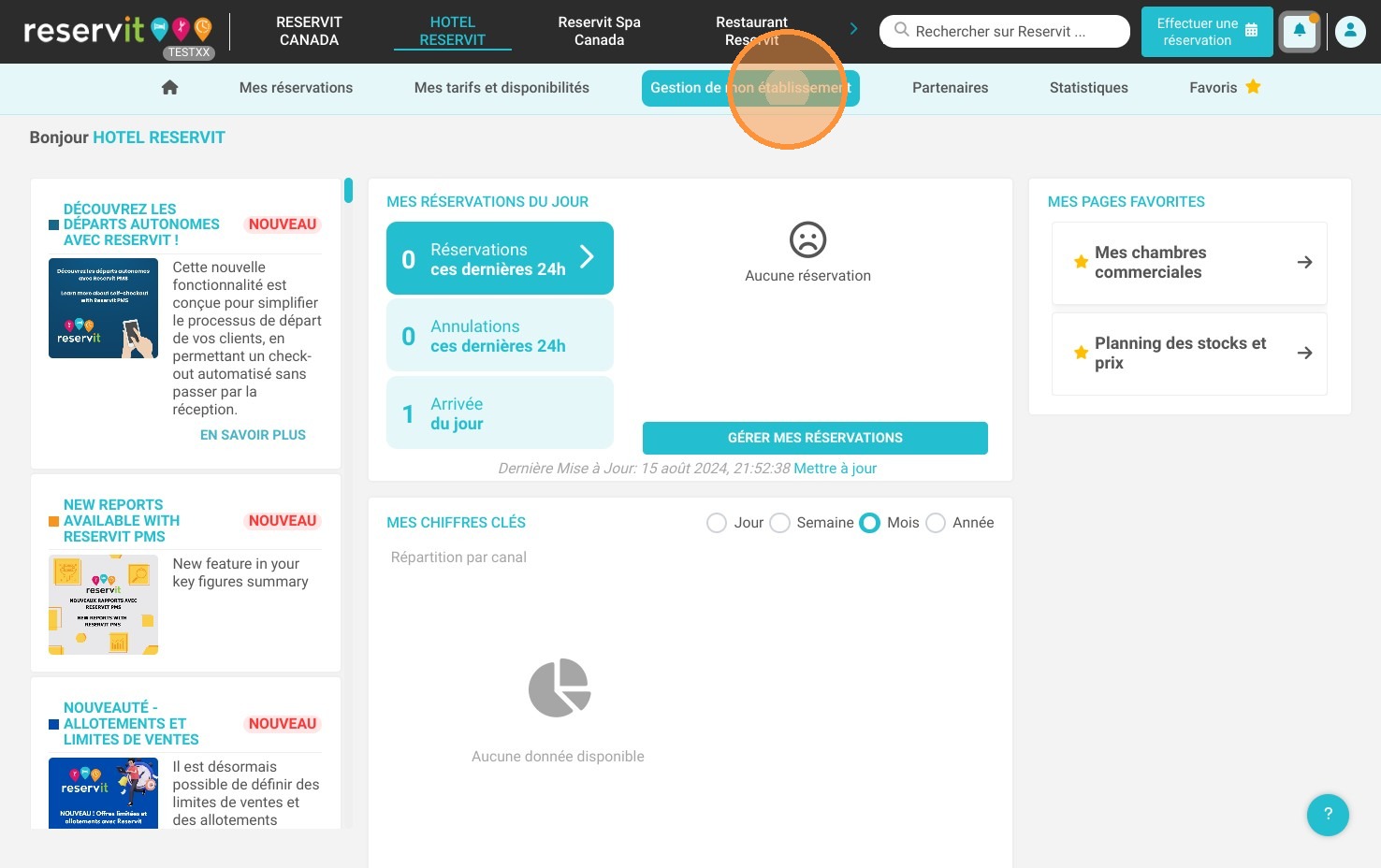Select the Année radio button
This screenshot has height=868, width=1381.
point(936,523)
